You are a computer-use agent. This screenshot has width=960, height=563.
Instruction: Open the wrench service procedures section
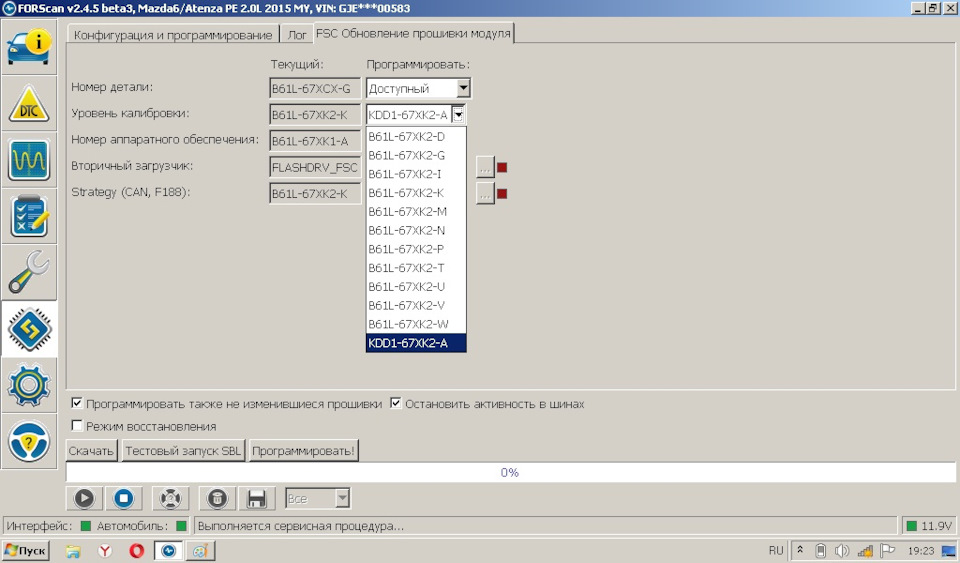tap(29, 273)
